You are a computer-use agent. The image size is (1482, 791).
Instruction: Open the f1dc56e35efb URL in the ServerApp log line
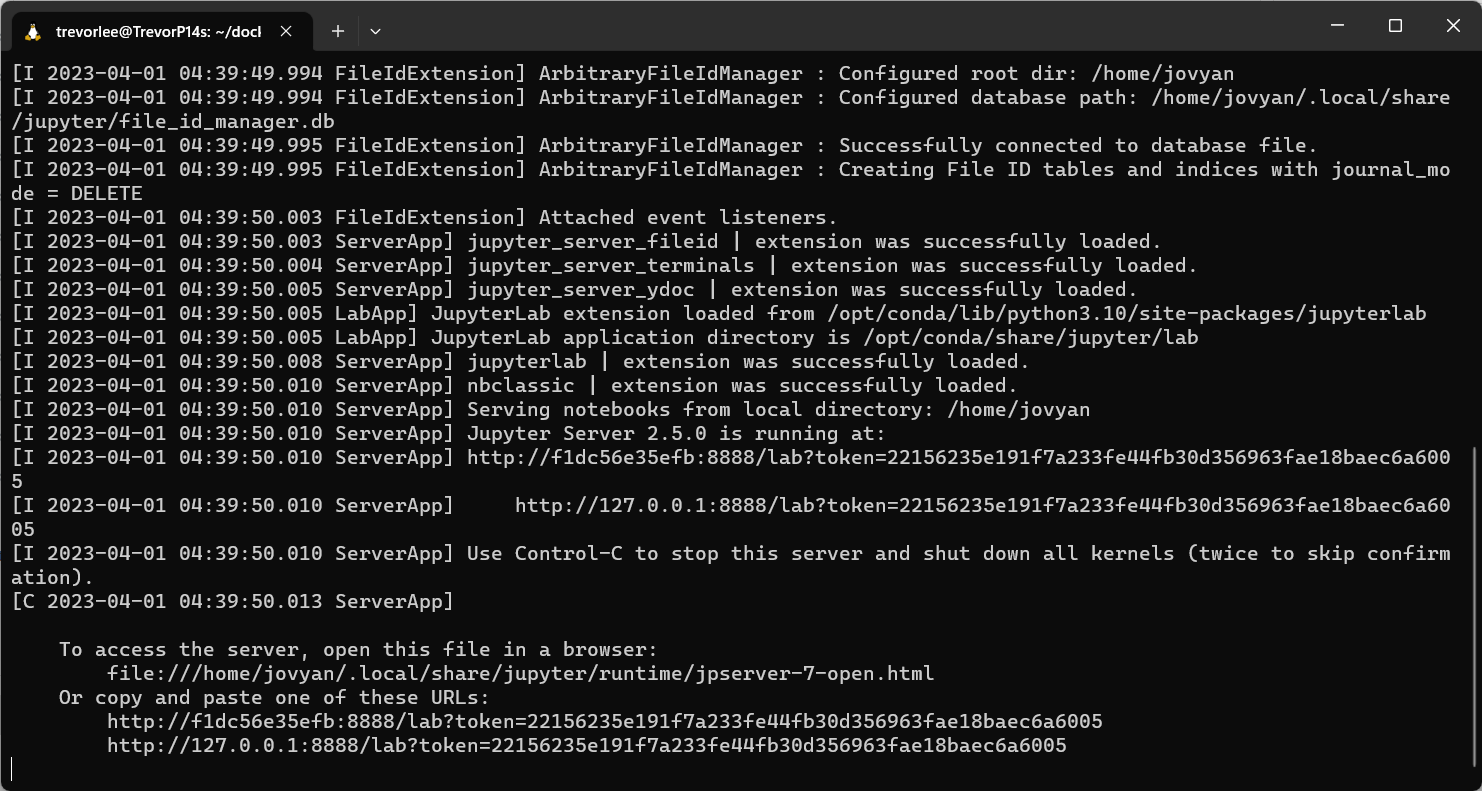957,457
